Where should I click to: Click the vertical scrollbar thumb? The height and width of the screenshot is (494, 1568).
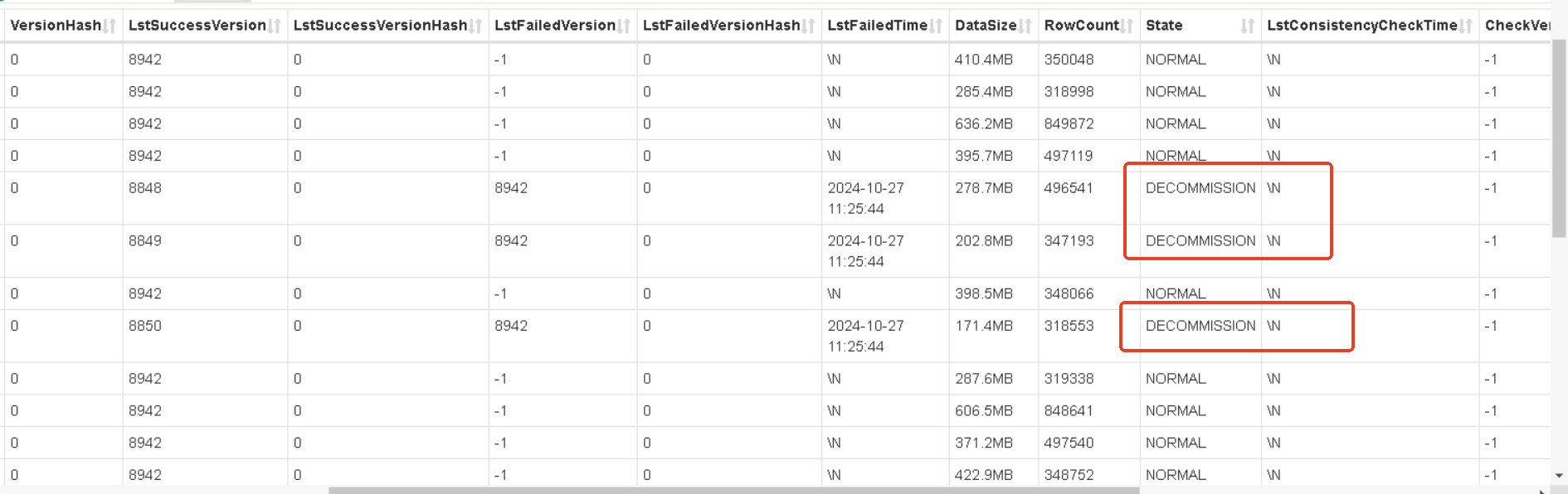(1559, 138)
